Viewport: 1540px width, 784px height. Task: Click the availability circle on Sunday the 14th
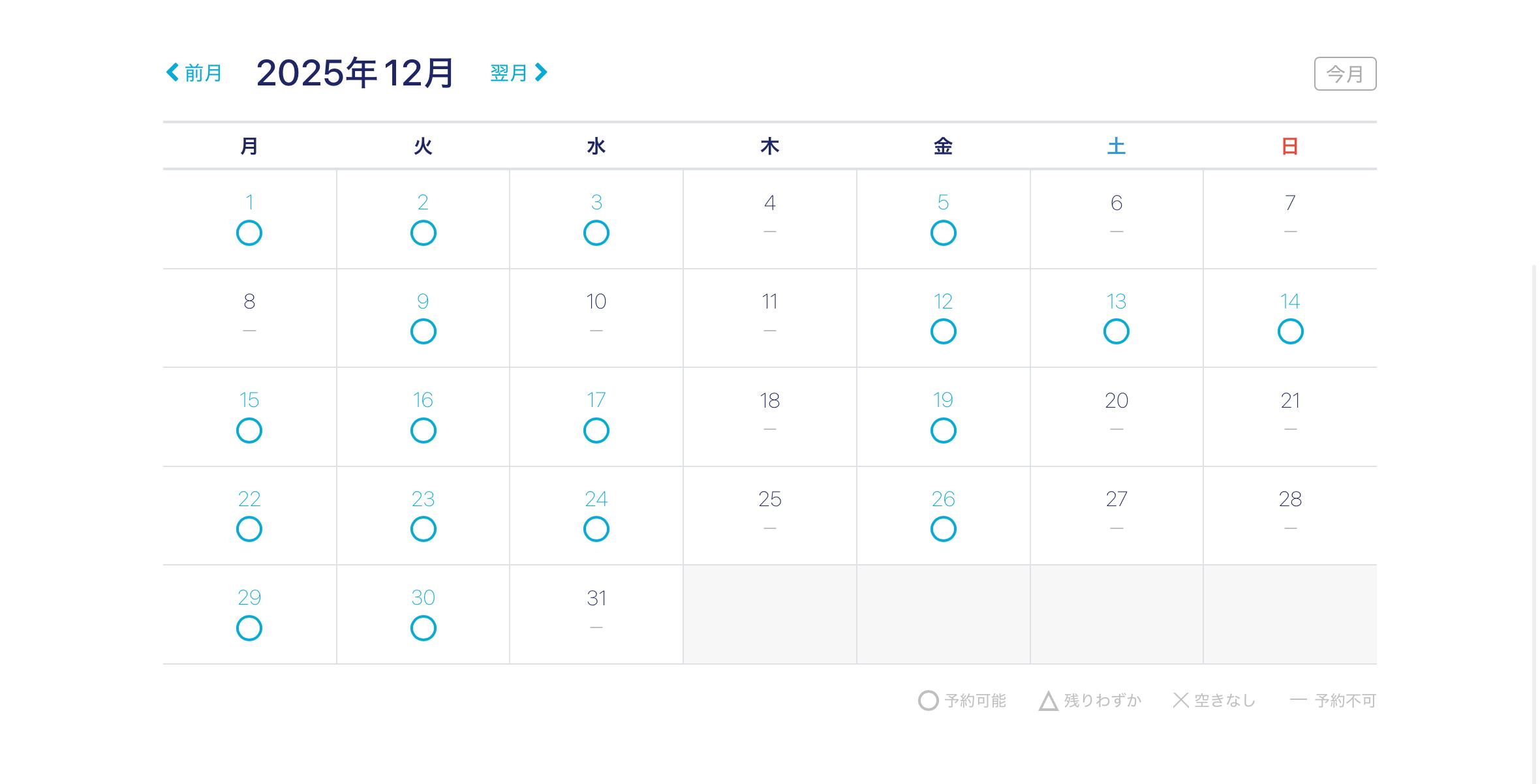pyautogui.click(x=1289, y=331)
